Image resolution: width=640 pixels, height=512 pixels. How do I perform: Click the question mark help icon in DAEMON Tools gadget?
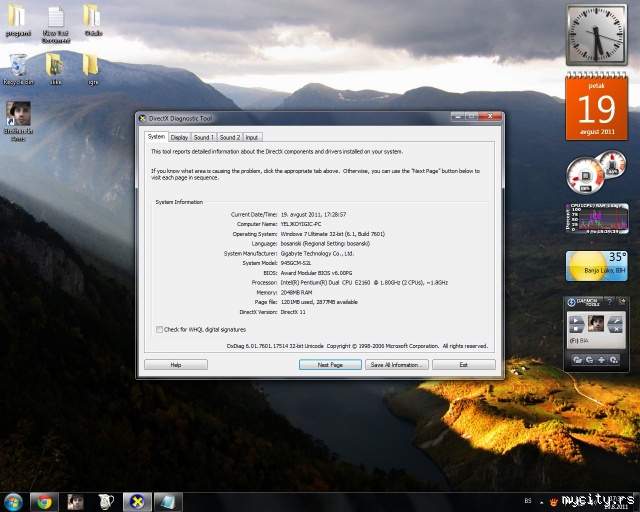coord(609,302)
